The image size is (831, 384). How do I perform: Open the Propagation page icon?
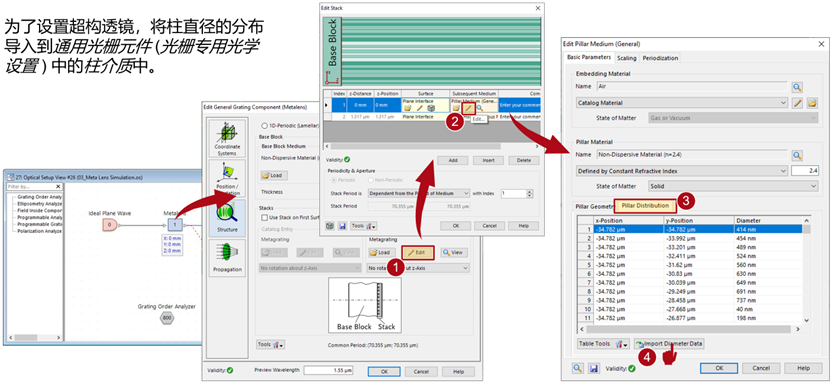(x=227, y=257)
